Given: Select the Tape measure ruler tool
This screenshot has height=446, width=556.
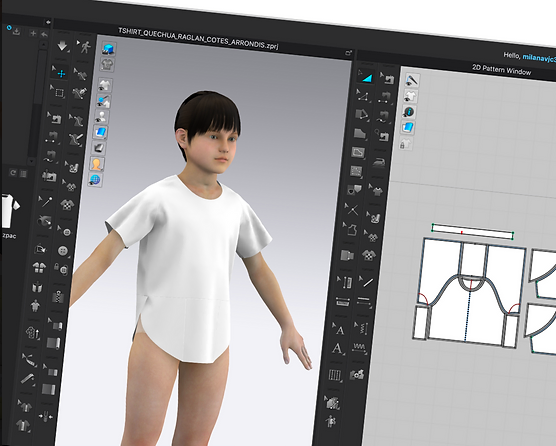Looking at the screenshot, I should pyautogui.click(x=28, y=379).
